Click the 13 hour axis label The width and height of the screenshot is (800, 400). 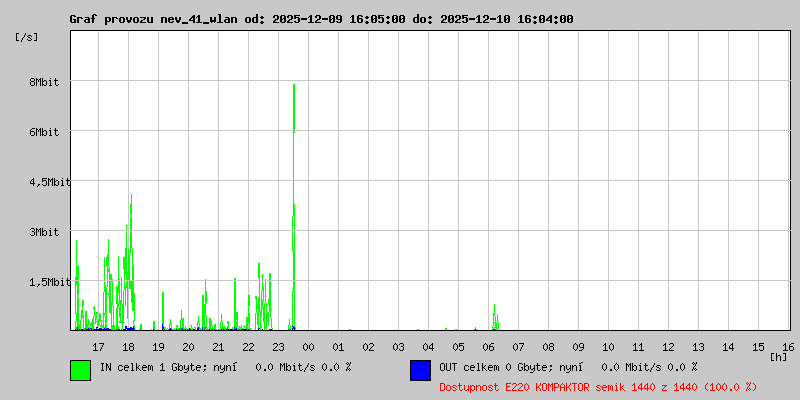pos(698,347)
